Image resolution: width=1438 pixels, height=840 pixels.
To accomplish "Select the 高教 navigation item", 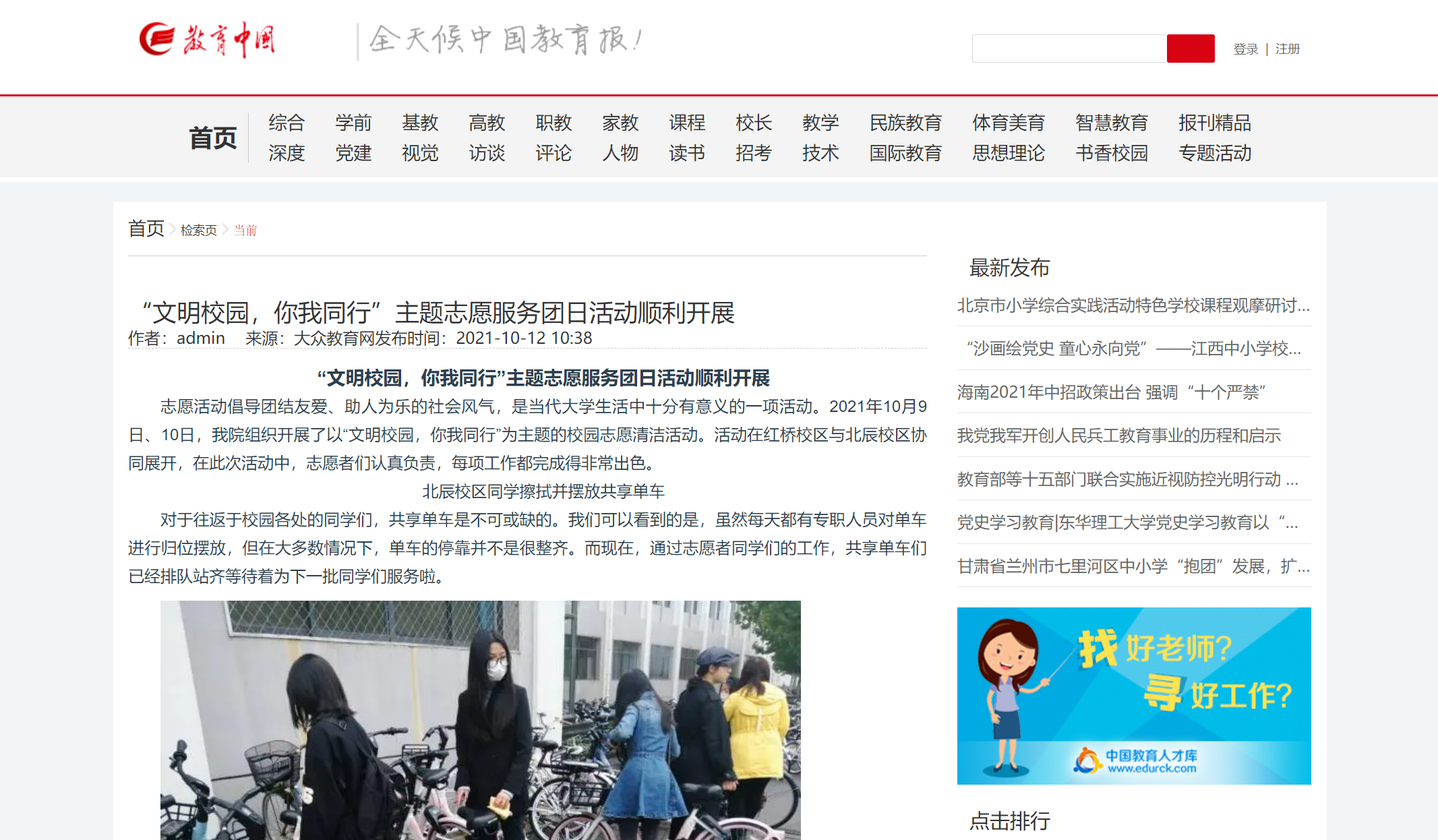I will click(x=486, y=123).
